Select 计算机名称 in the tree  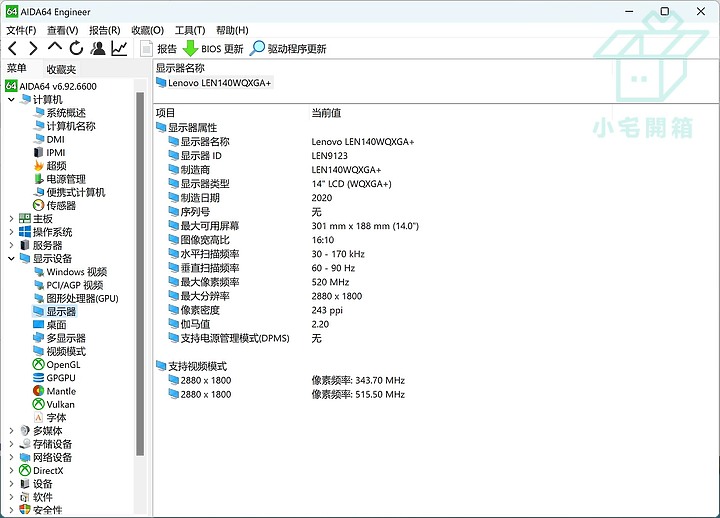point(71,126)
